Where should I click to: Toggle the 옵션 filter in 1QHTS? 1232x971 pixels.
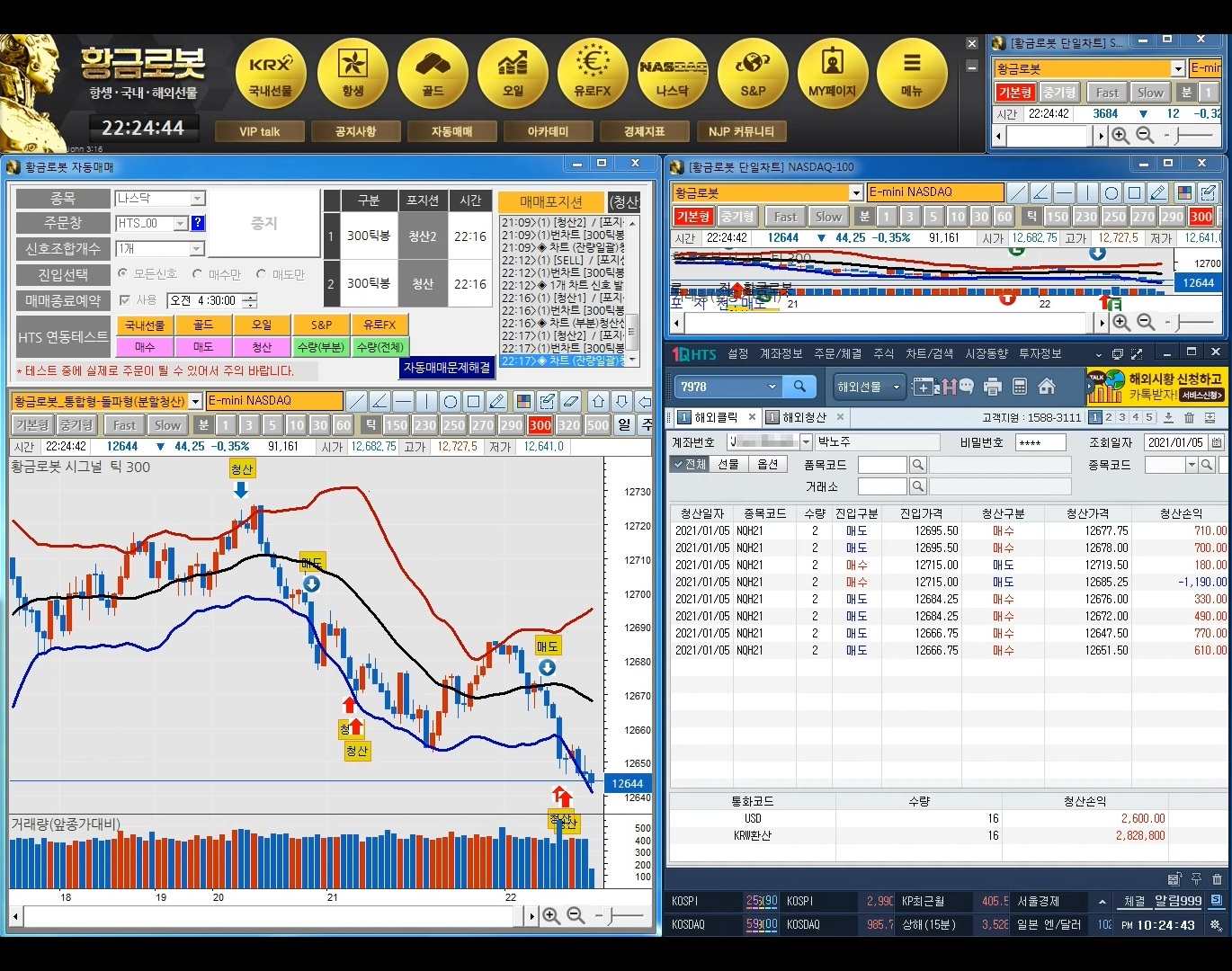[x=768, y=464]
